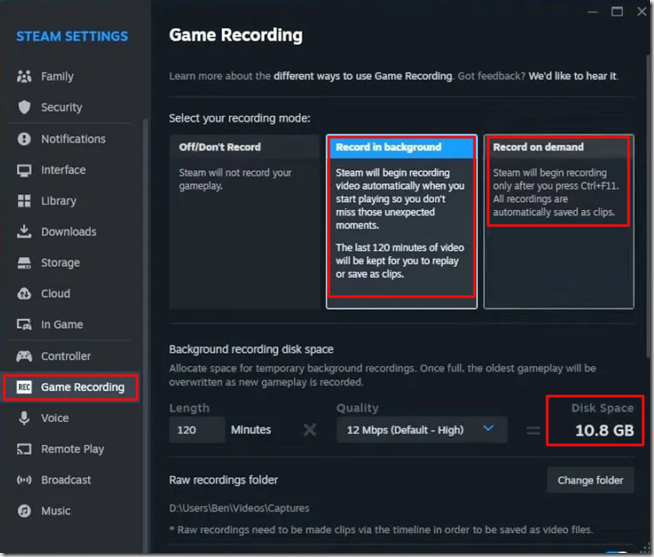
Task: Click the Downloads arrow icon
Action: (25, 232)
